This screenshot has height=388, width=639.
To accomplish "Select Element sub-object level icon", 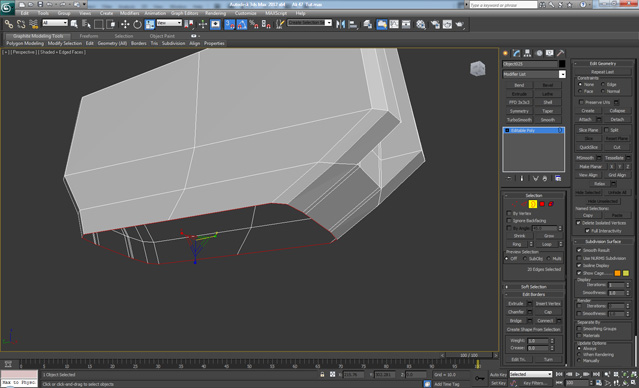I will [x=551, y=204].
